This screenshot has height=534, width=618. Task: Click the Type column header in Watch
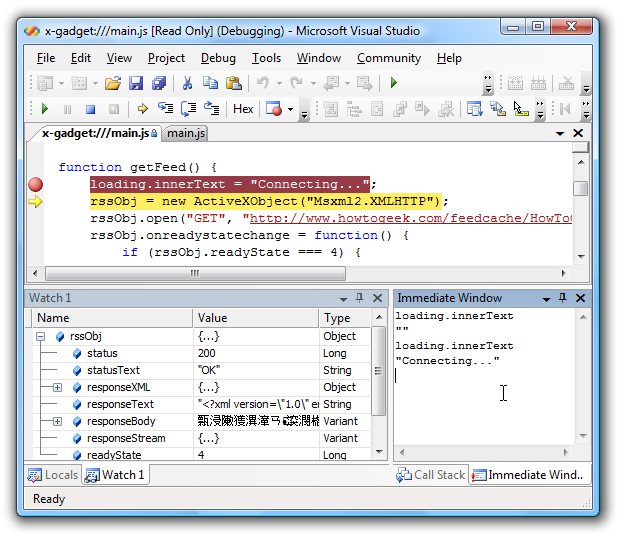click(x=345, y=318)
